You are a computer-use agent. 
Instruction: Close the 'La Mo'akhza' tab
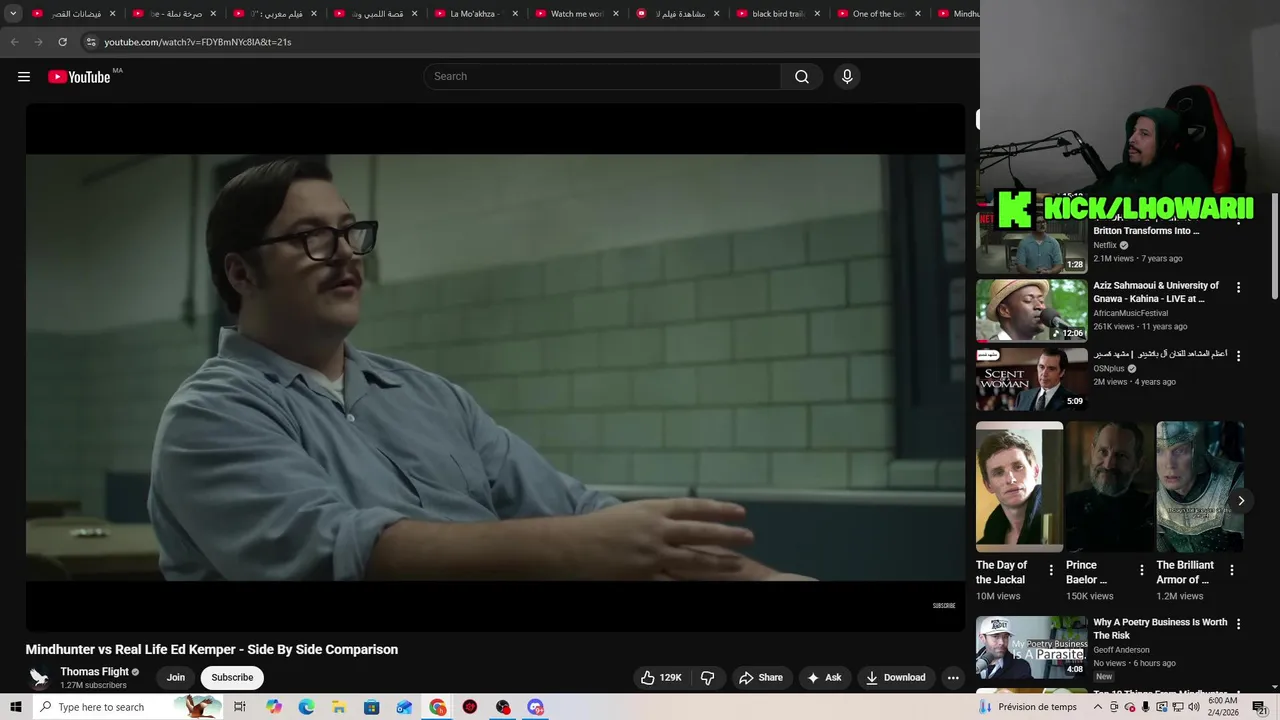[515, 14]
